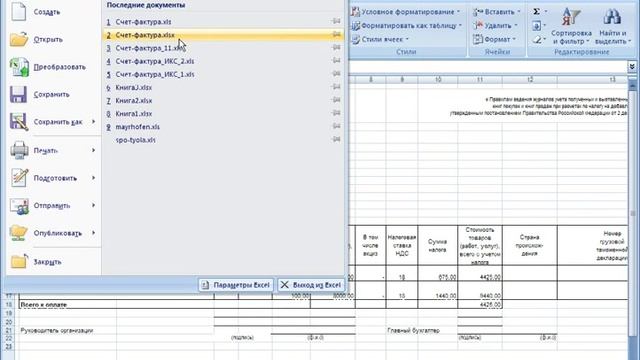
Task: Click the Fill down icon in Редактирование
Action: (x=537, y=26)
